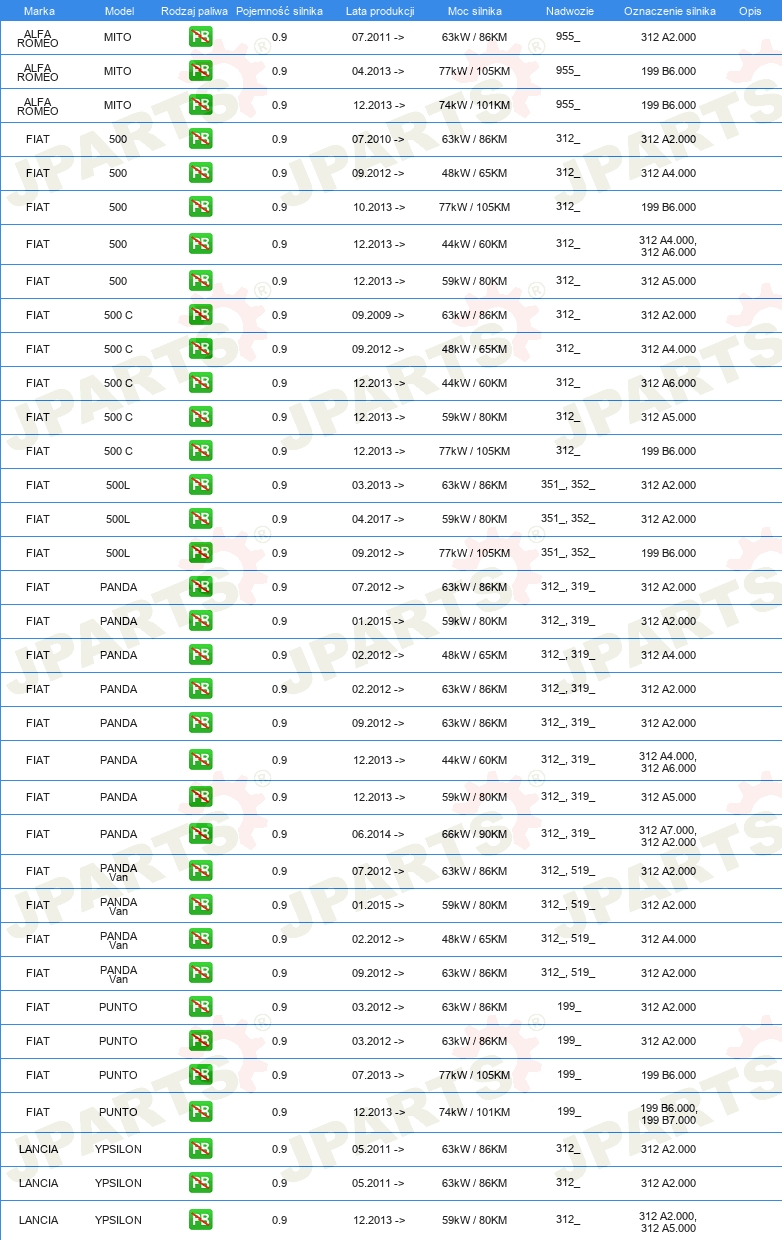The height and width of the screenshot is (1240, 782).
Task: Click fuel icon in Alfa Romeo MITO 07.2011 row
Action: click(x=200, y=37)
